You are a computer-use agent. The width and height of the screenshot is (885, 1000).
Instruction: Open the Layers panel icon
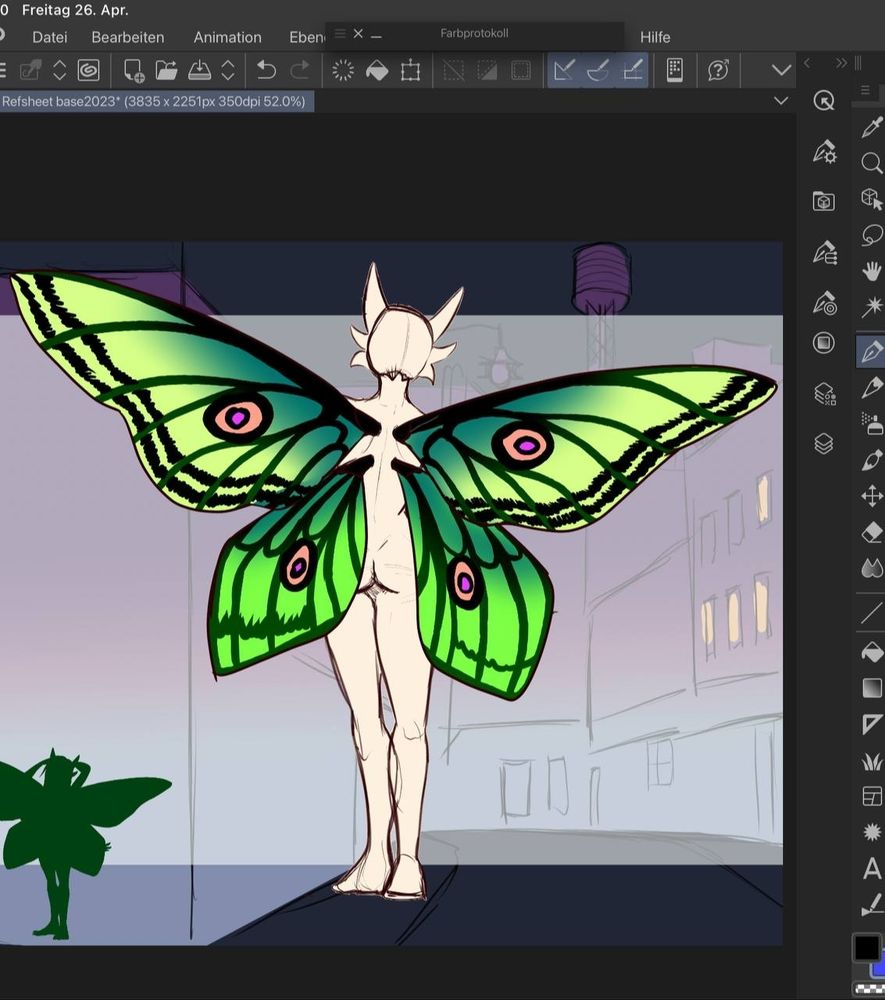[x=824, y=443]
